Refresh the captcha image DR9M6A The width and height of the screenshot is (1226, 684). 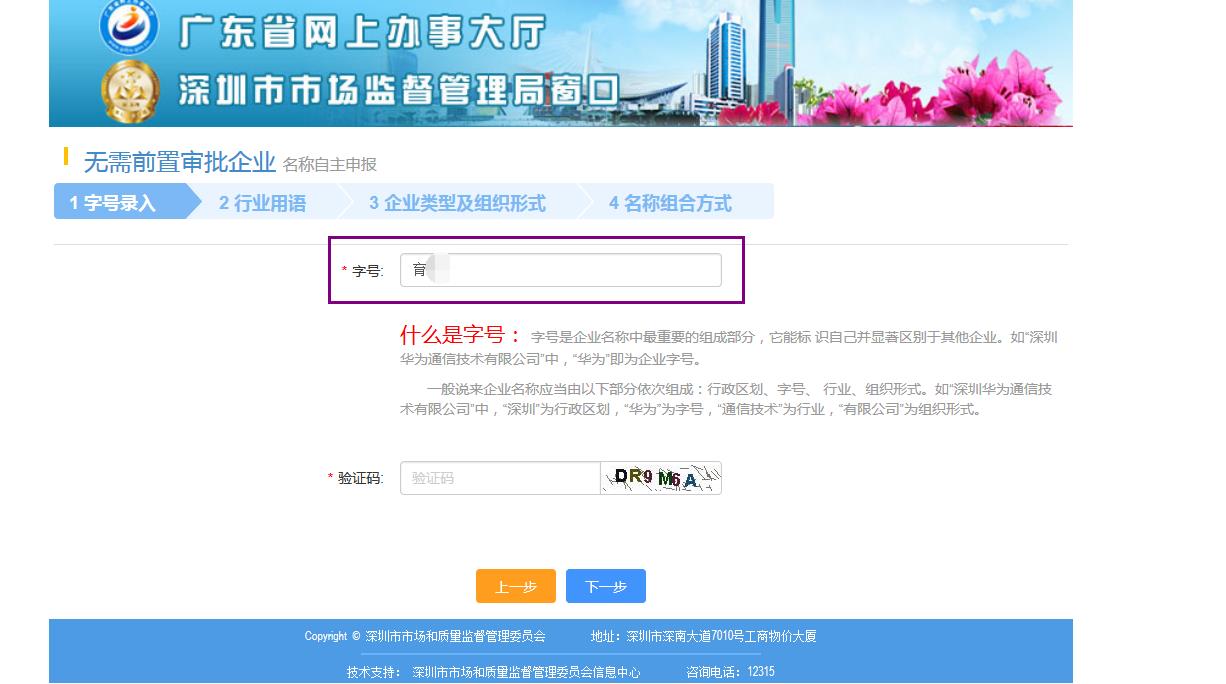tap(661, 478)
